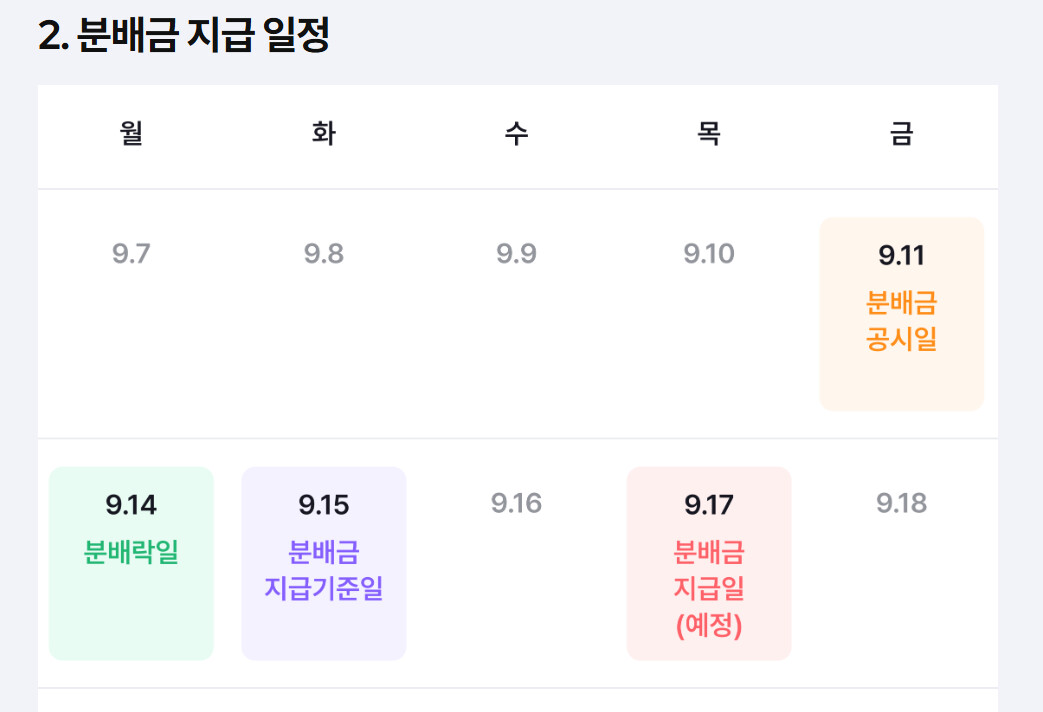
Task: Select the 금 weekday header
Action: coord(901,133)
